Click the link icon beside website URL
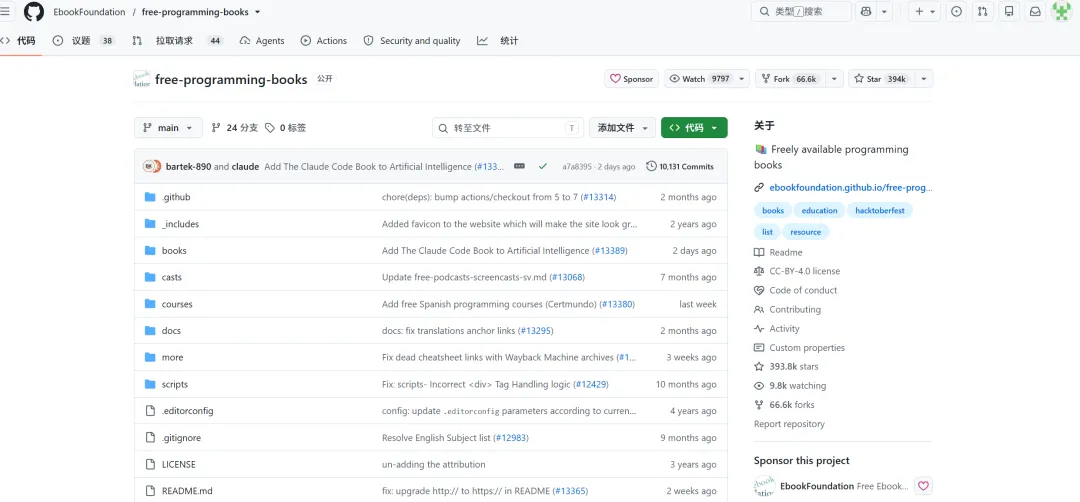Viewport: 1080px width, 502px height. 759,187
